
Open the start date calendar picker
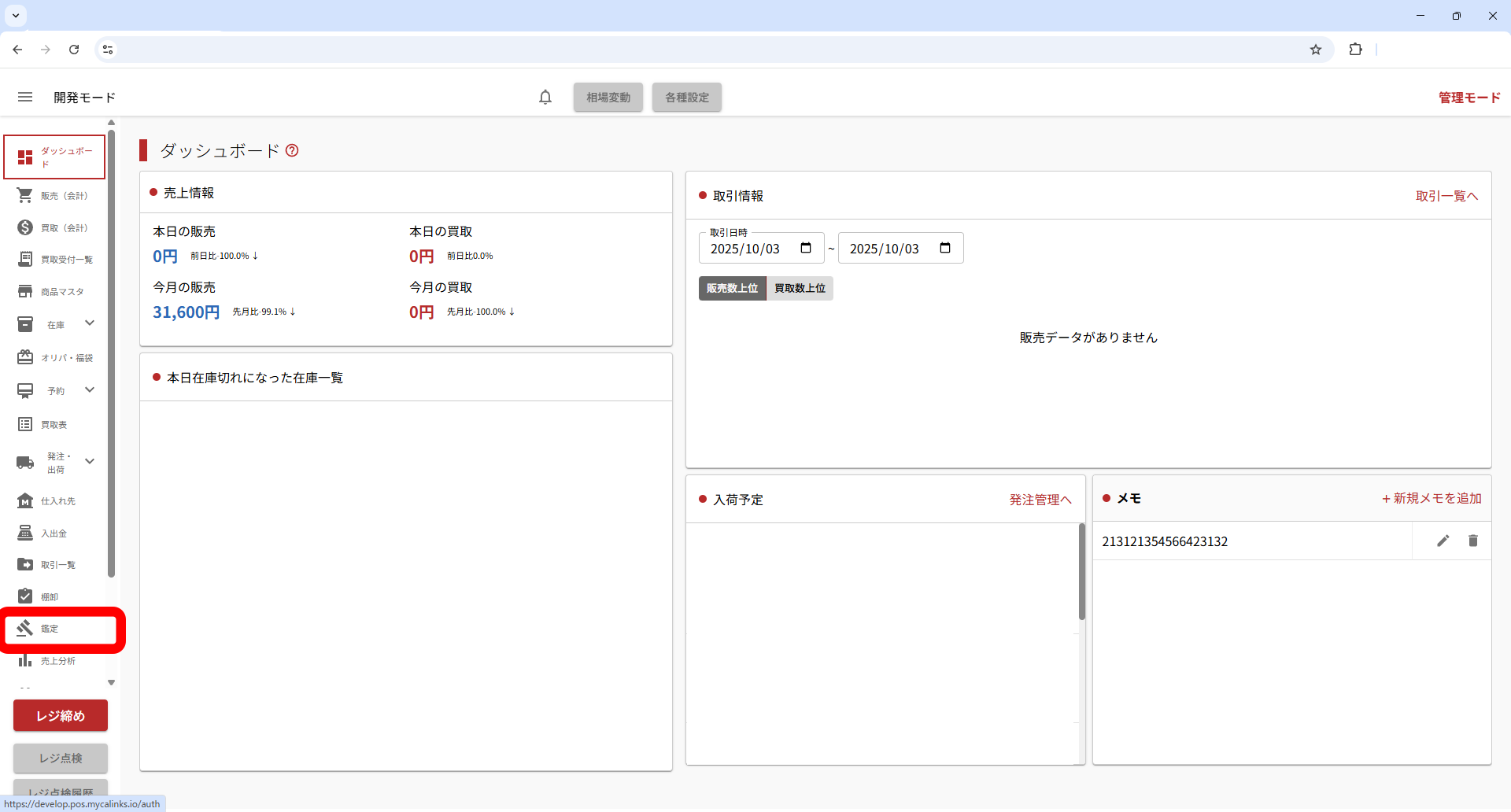pos(806,249)
